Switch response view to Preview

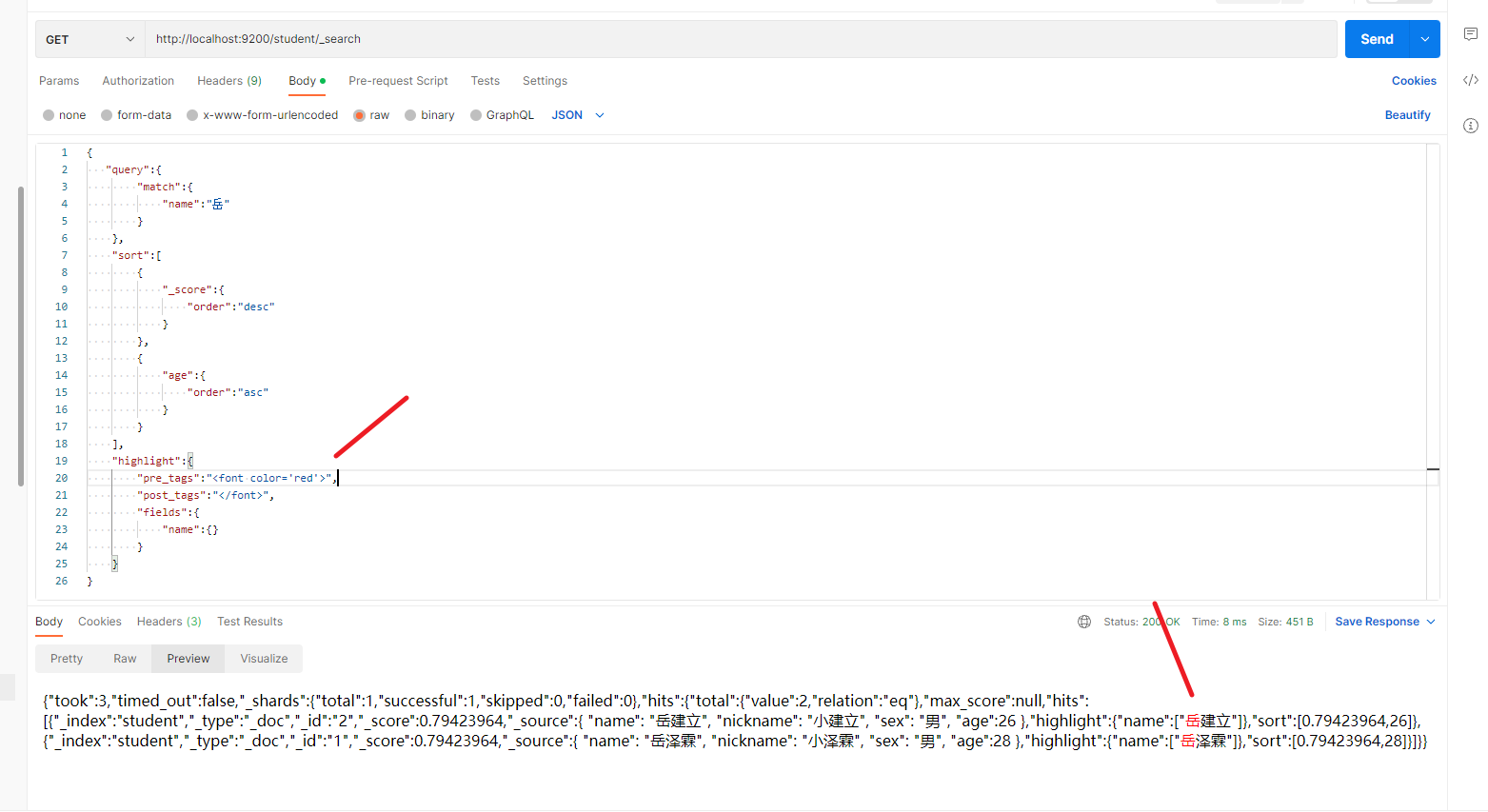tap(188, 659)
